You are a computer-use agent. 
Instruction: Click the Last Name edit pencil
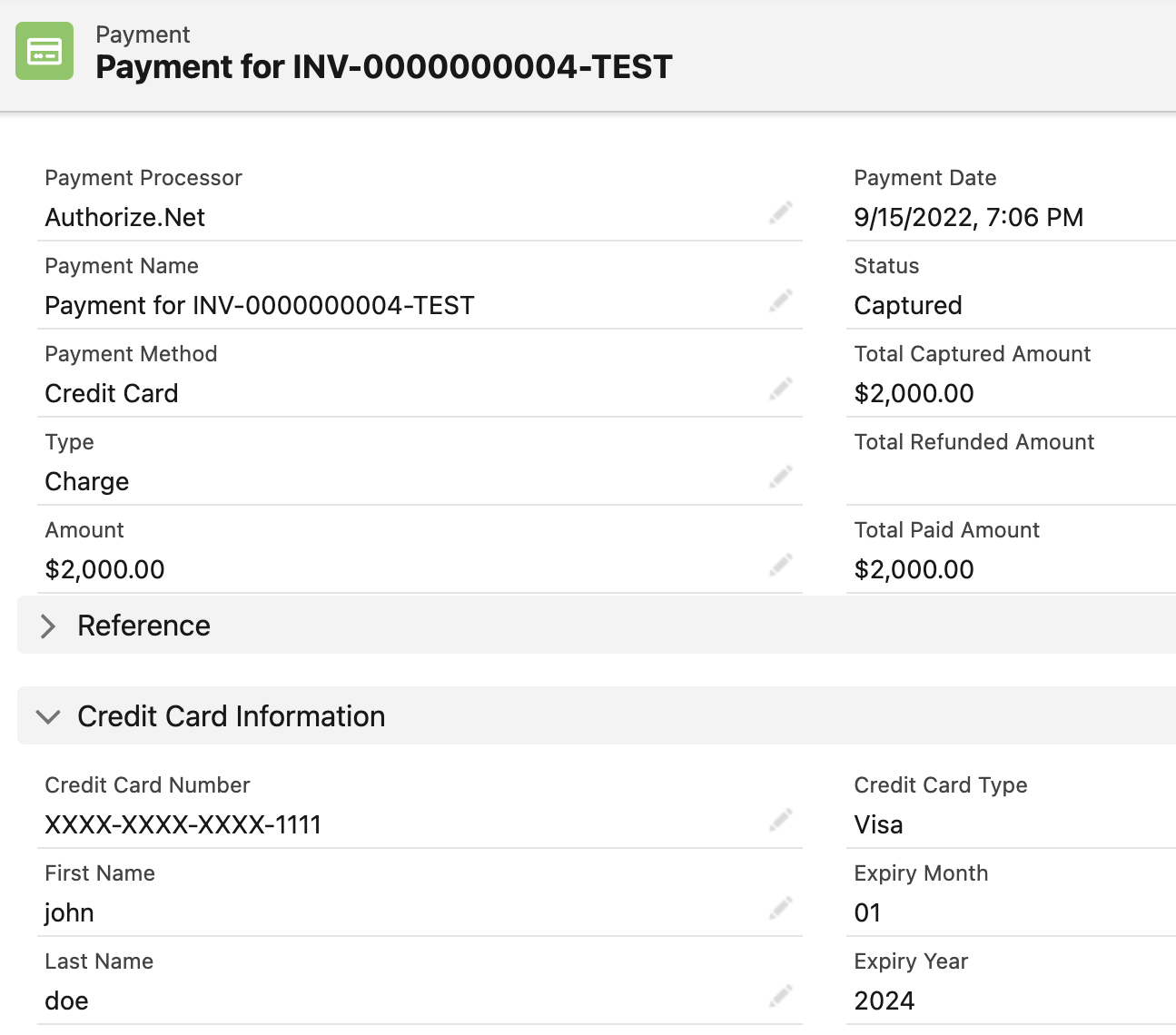coord(780,996)
